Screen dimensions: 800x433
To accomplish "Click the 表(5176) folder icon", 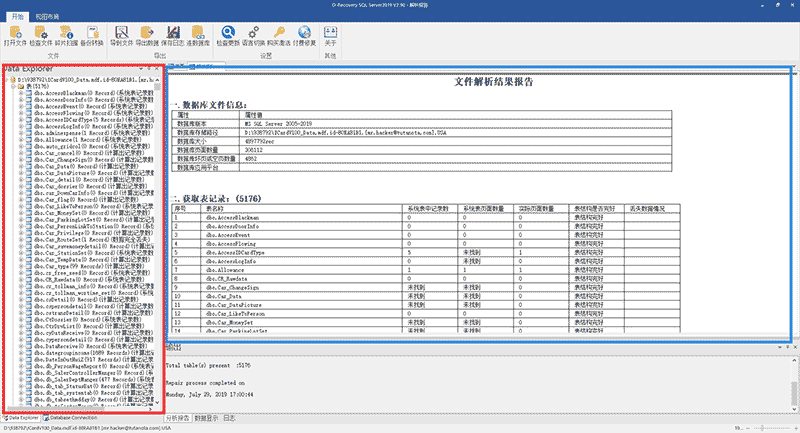I will click(21, 87).
